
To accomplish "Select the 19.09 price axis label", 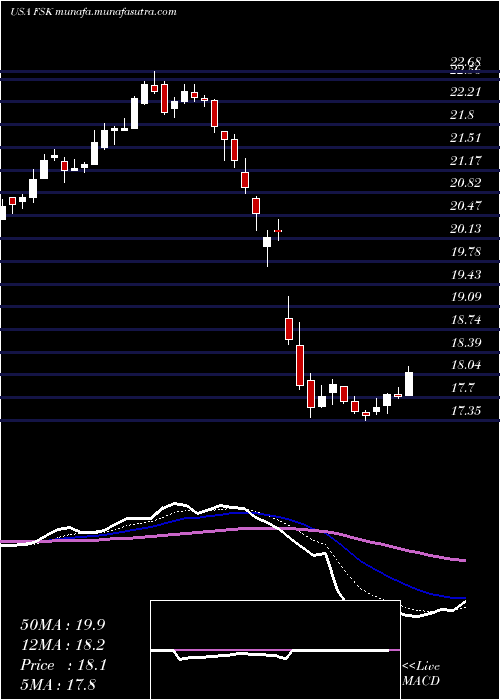I will [465, 297].
